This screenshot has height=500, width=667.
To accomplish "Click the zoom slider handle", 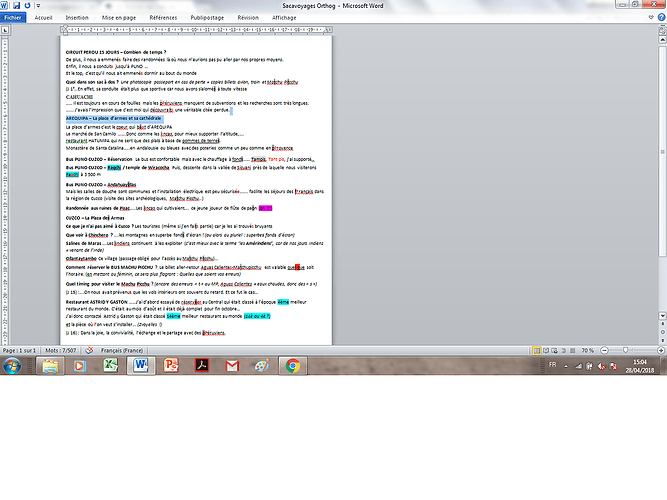I will 625,350.
